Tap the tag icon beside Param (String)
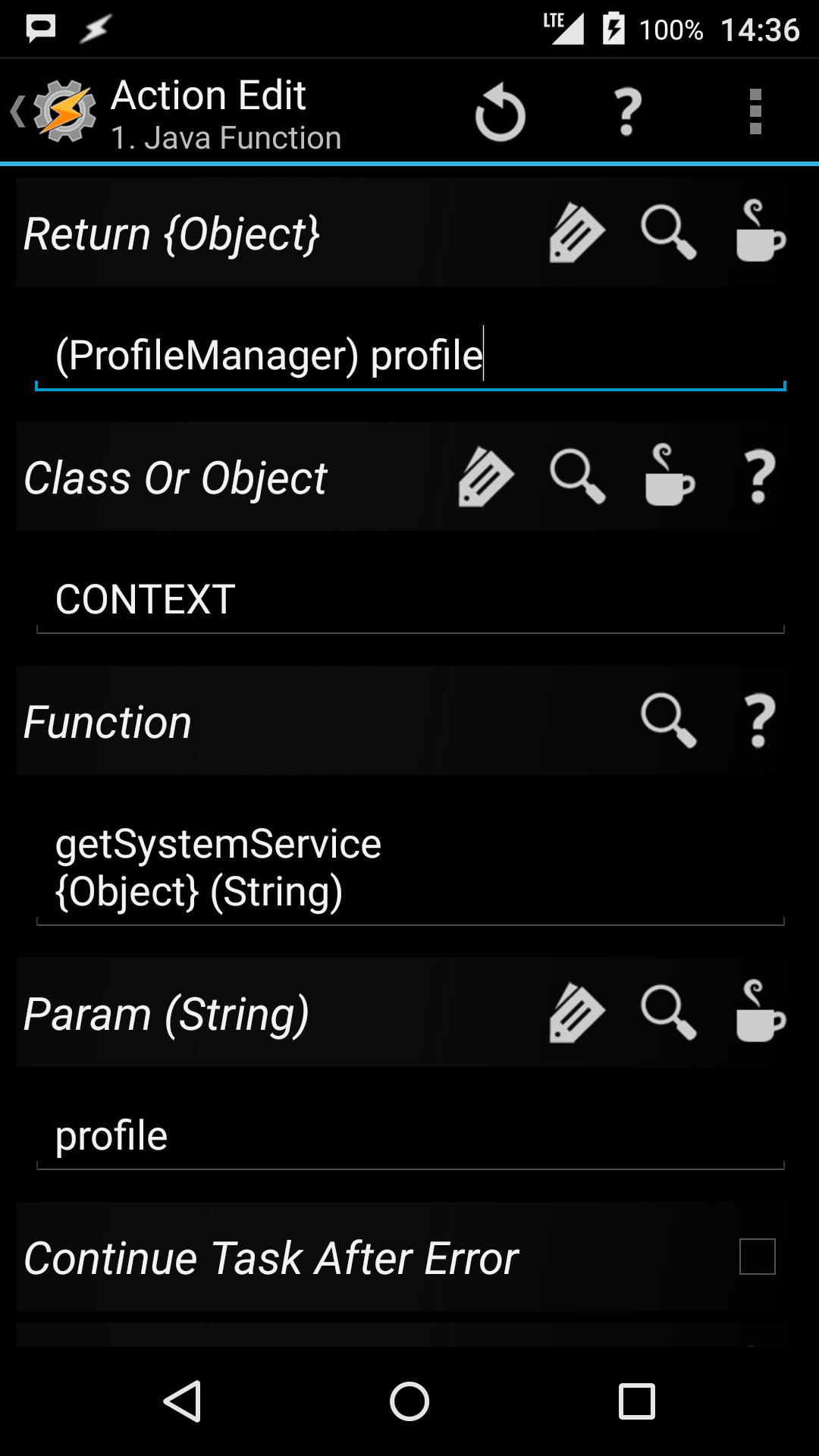Screen dimensions: 819x1456 coord(577,1013)
